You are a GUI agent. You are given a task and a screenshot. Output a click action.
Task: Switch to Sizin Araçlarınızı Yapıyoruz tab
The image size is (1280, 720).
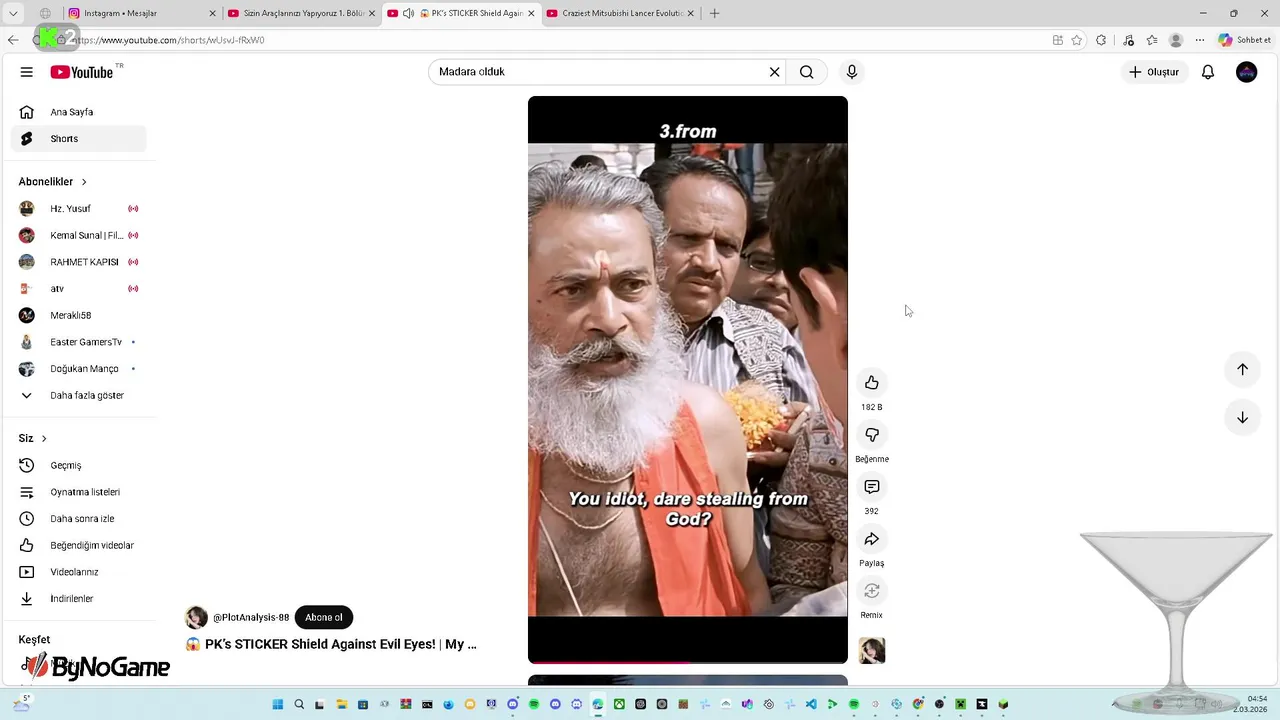tap(300, 13)
